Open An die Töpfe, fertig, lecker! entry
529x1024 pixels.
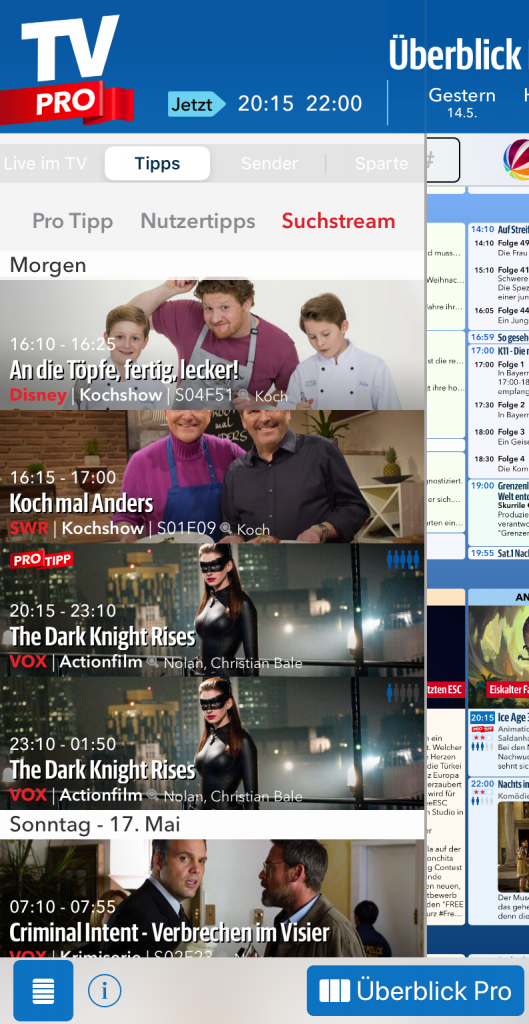212,345
